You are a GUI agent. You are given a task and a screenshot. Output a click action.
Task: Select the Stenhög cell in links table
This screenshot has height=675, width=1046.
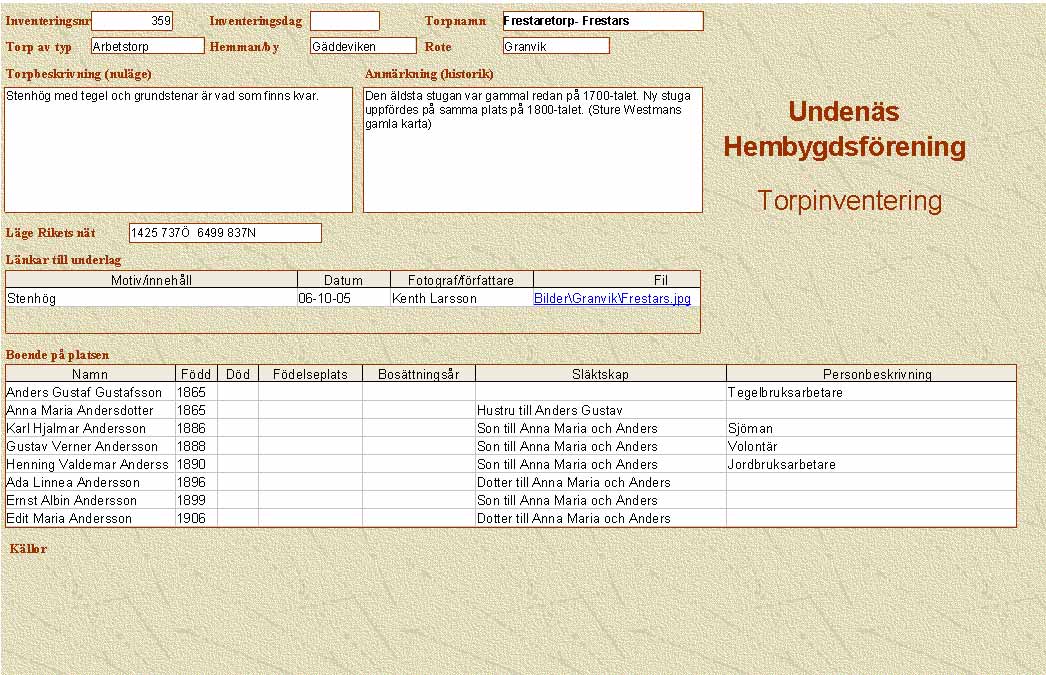151,298
